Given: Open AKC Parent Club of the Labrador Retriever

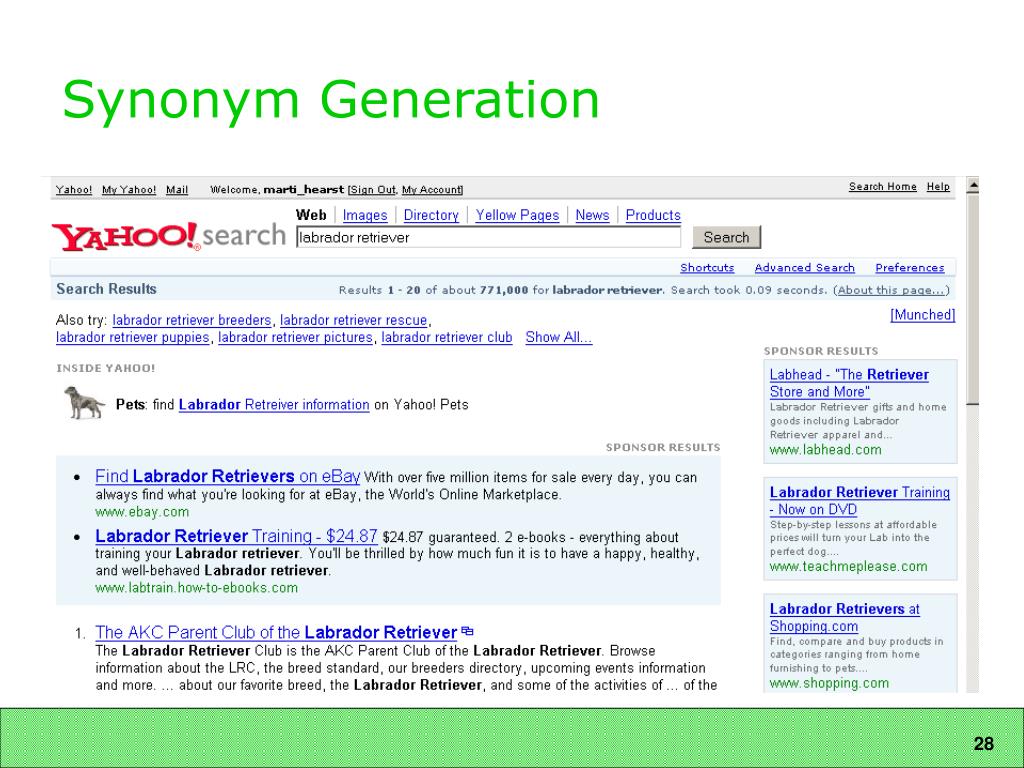Looking at the screenshot, I should click(276, 632).
